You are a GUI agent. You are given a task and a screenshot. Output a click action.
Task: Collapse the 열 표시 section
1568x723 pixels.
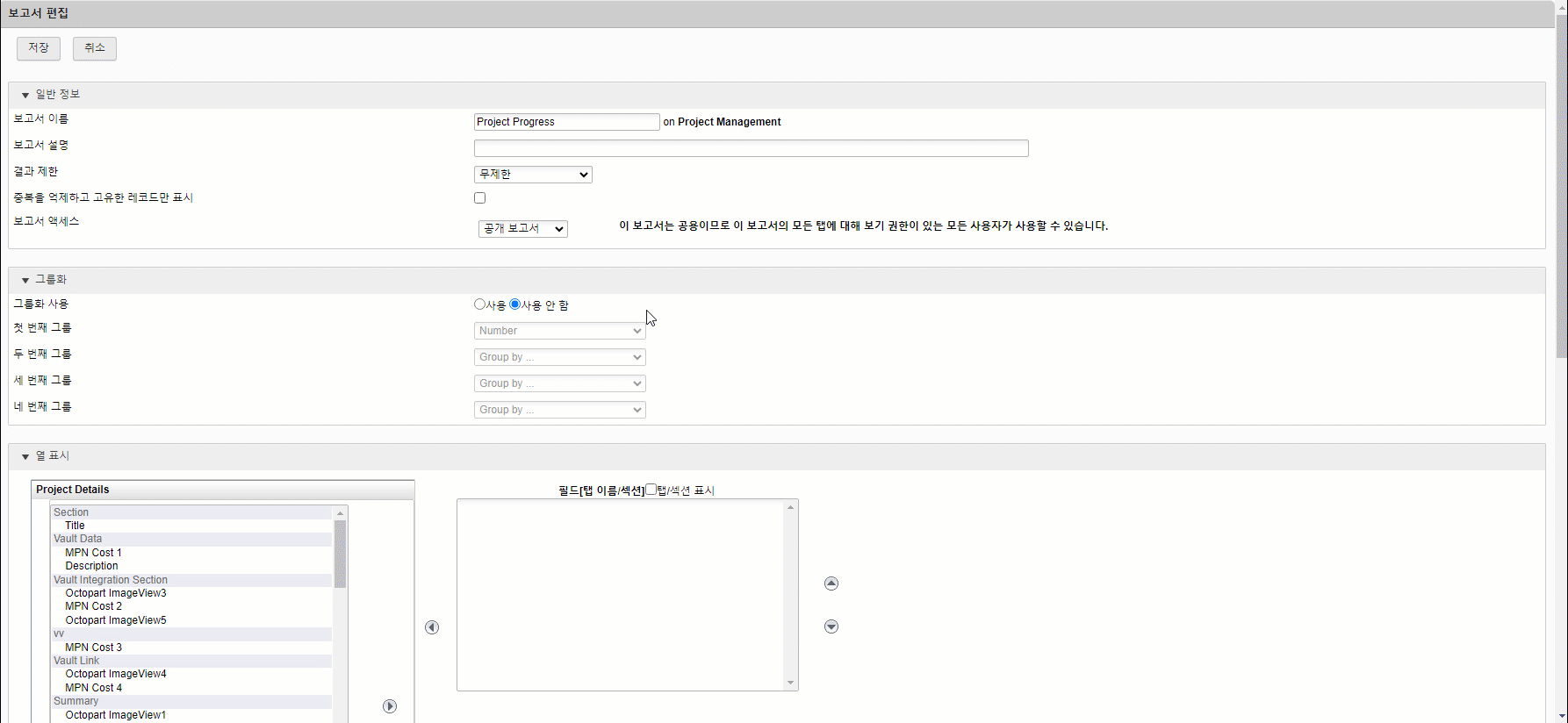[25, 456]
